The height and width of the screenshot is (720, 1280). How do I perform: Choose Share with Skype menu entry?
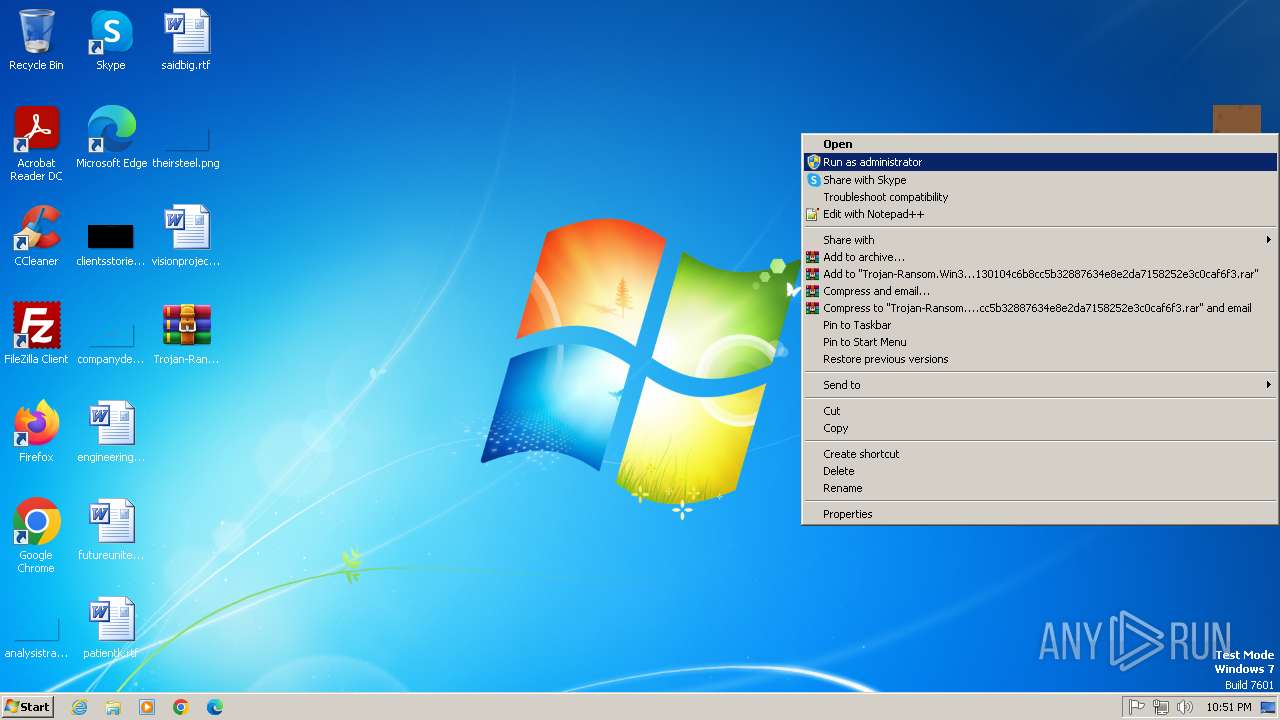(1040, 180)
